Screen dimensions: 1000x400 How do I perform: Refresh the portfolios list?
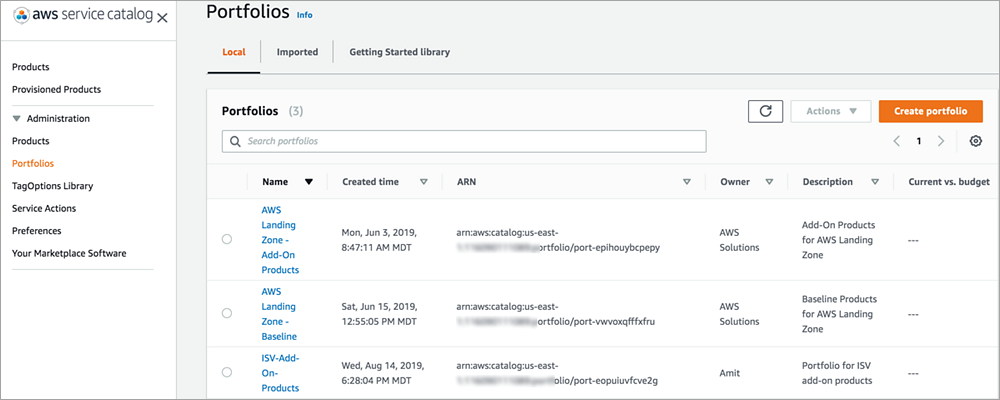tap(765, 111)
